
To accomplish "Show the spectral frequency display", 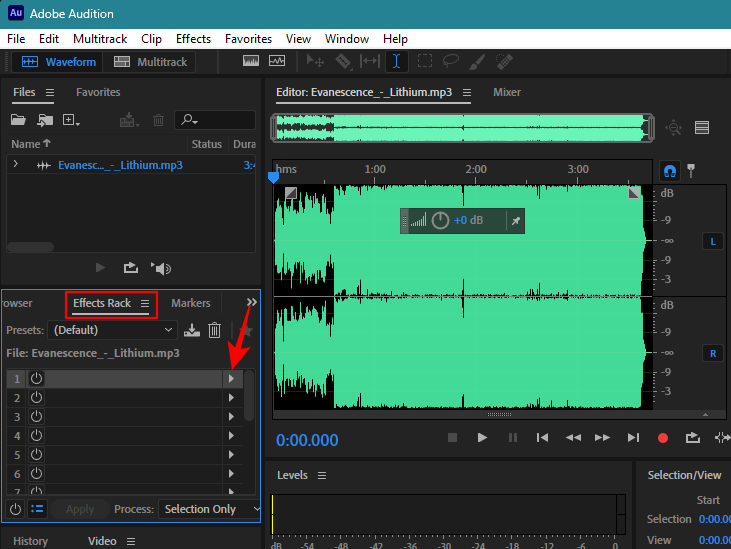I will [x=249, y=62].
